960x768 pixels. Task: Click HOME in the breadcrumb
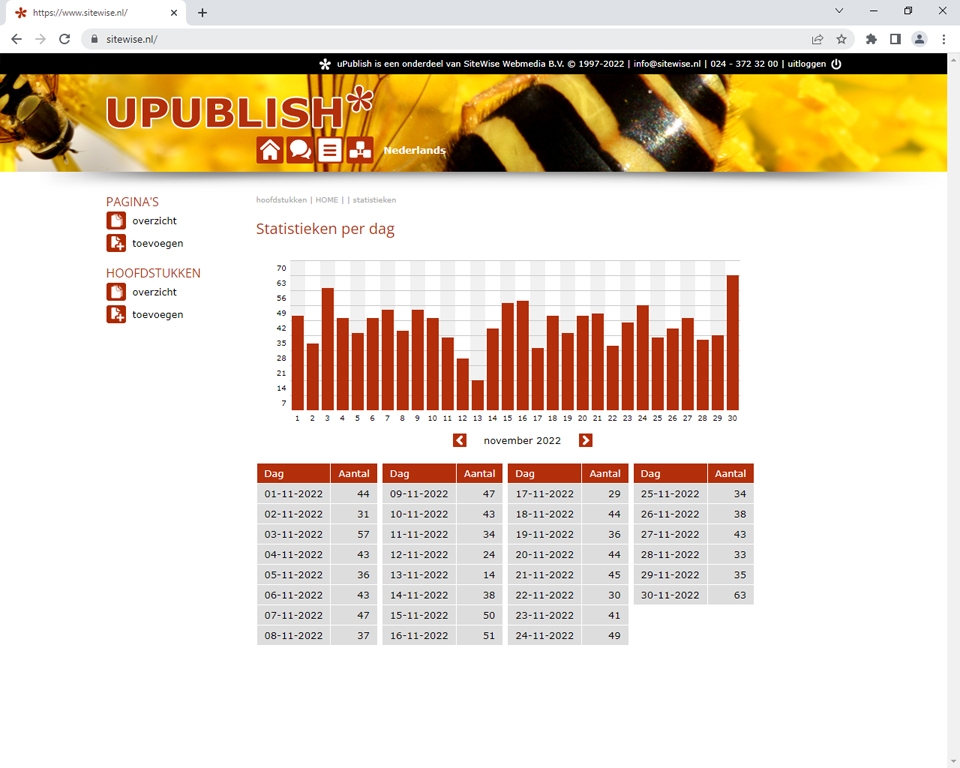tap(327, 200)
